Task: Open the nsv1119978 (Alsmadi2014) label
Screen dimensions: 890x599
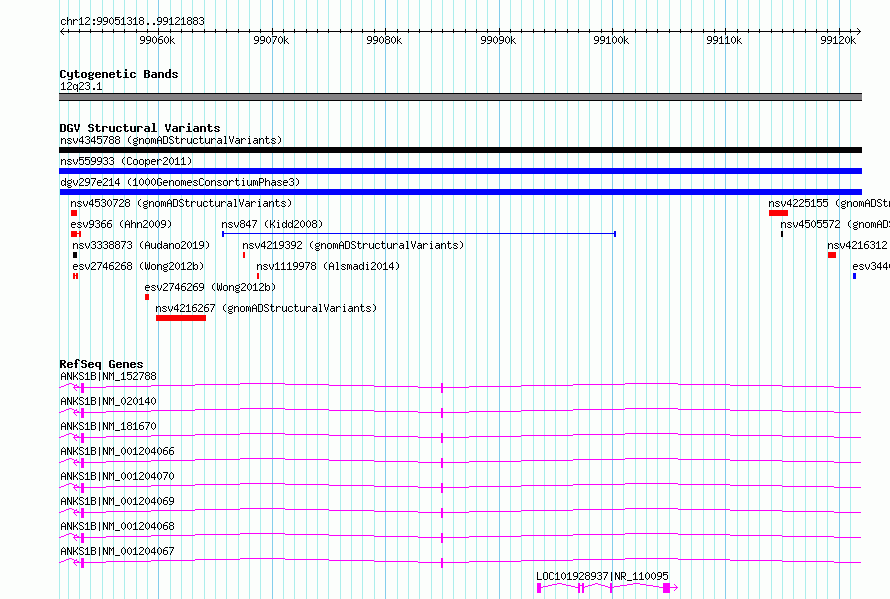Action: click(328, 266)
